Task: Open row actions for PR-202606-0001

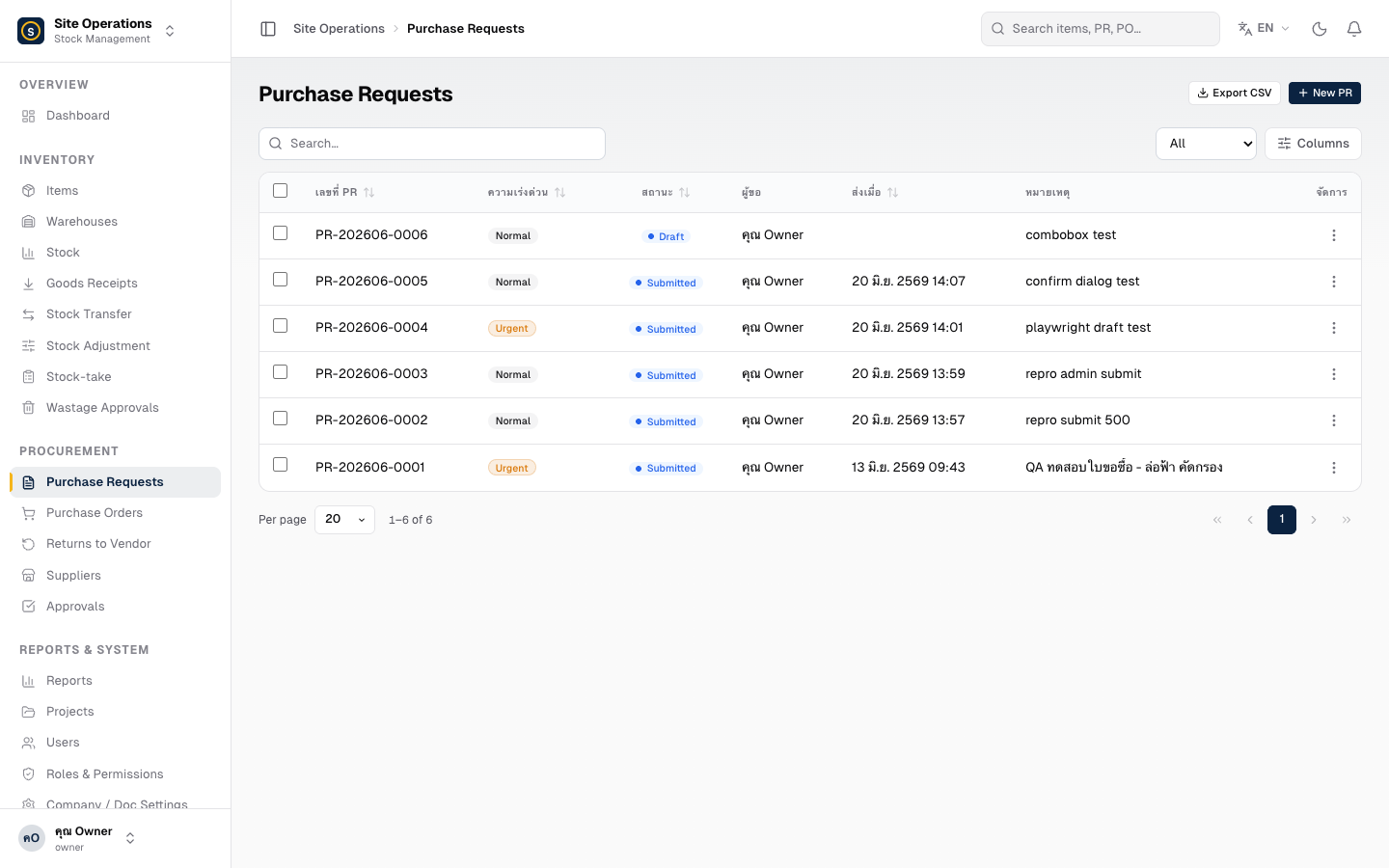Action: coord(1334,468)
